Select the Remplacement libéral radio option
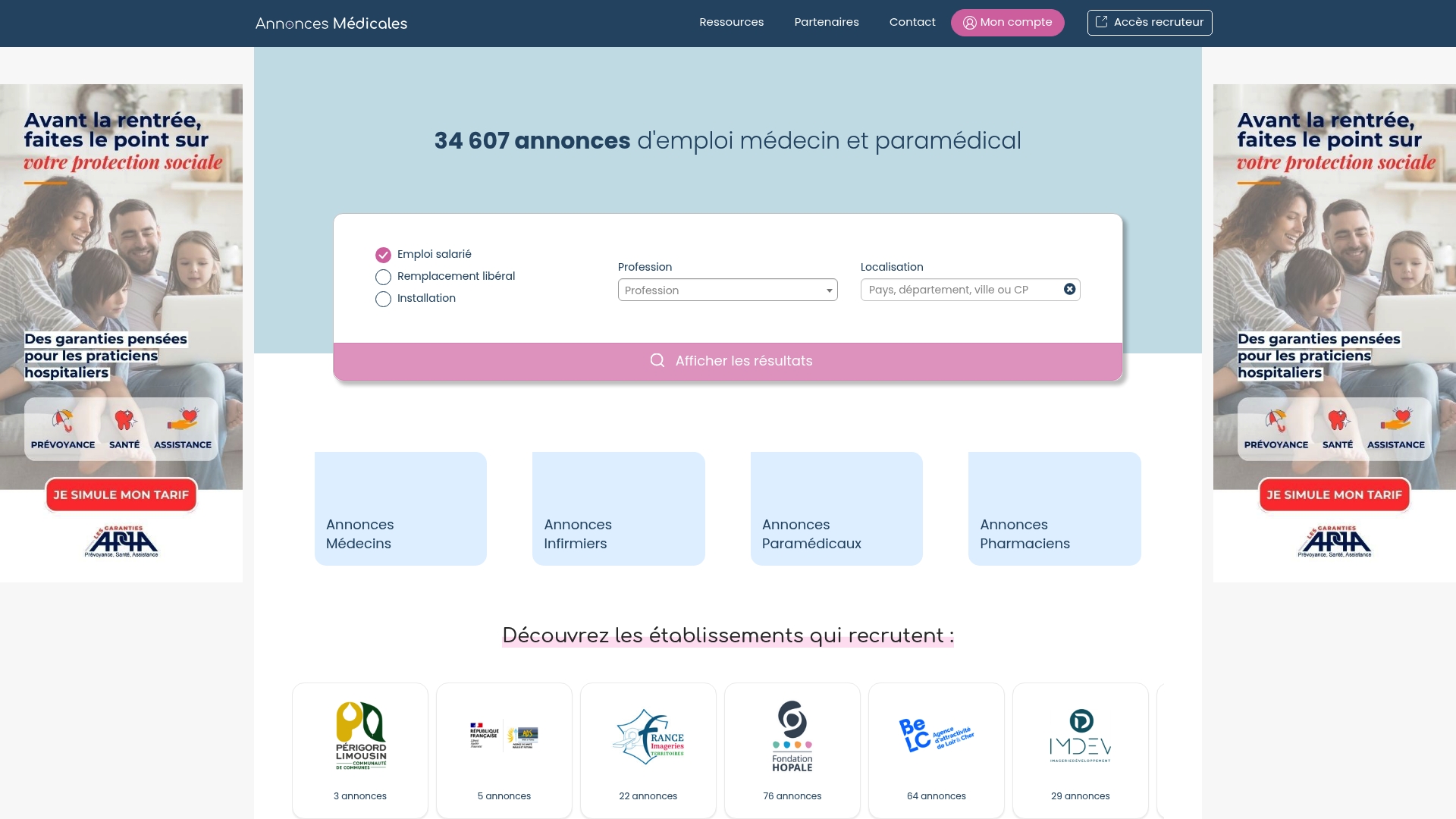Screen dimensions: 1456x819 (x=383, y=277)
